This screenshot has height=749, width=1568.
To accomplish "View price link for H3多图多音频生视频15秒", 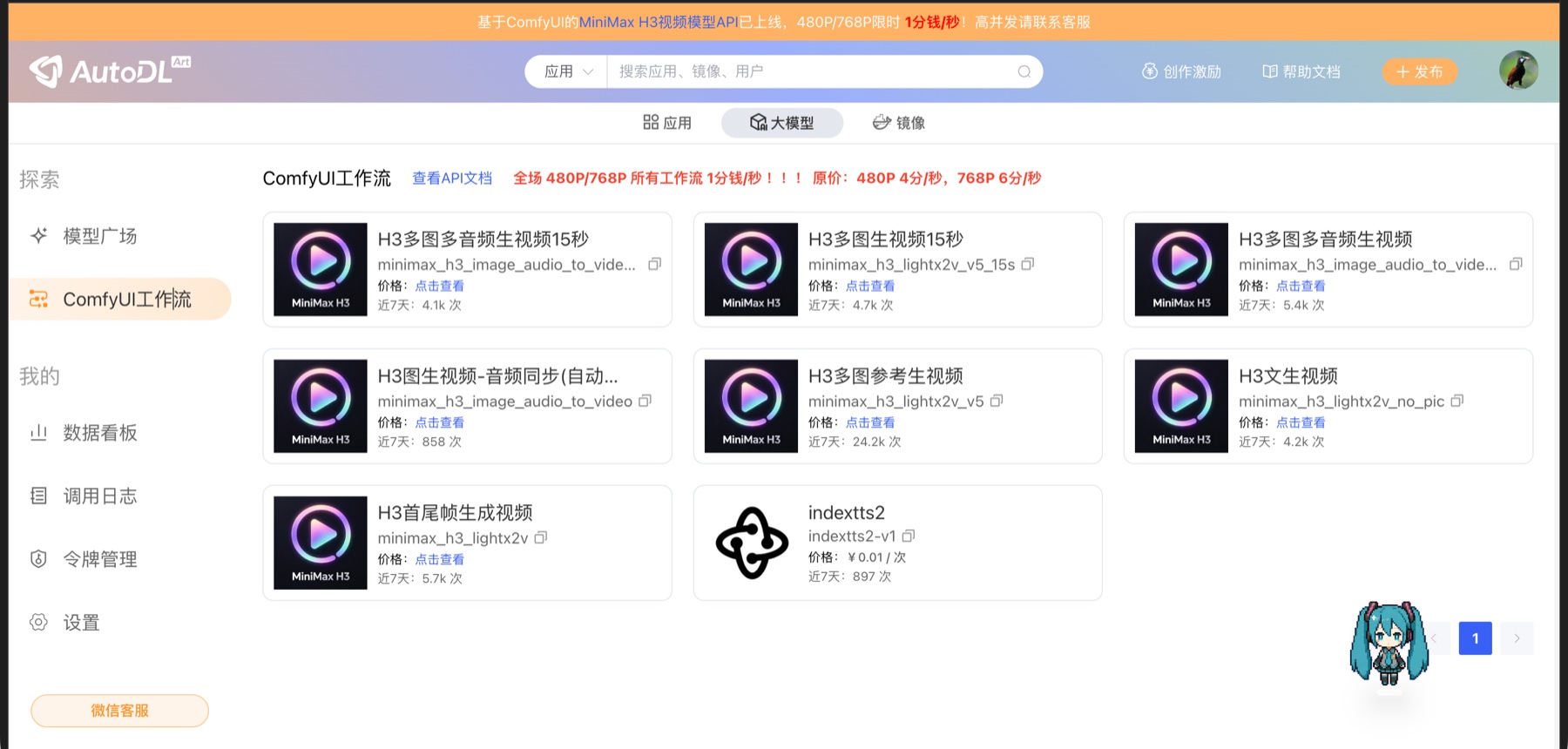I will point(440,286).
